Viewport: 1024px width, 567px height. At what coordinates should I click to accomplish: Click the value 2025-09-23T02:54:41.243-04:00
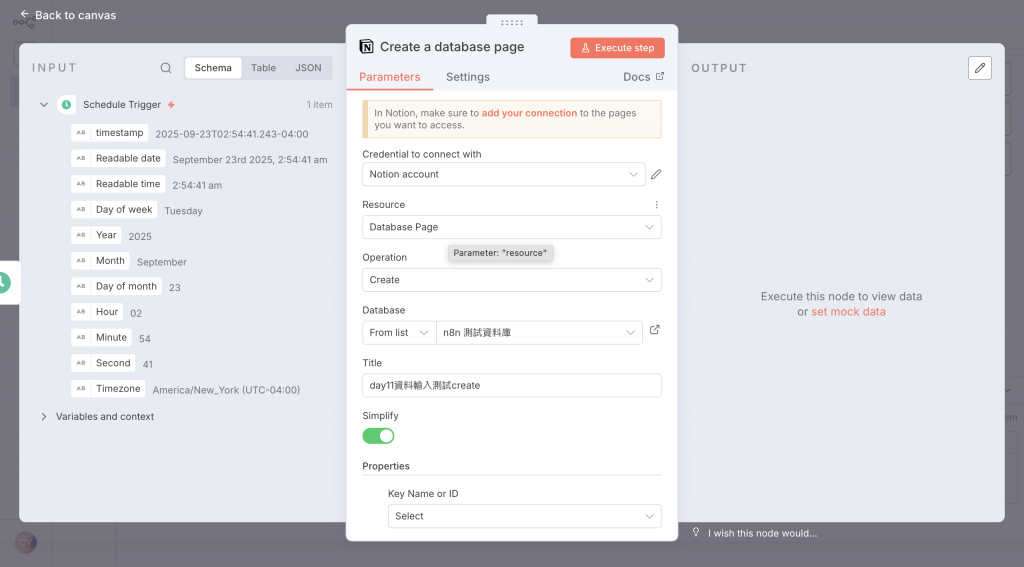(232, 134)
